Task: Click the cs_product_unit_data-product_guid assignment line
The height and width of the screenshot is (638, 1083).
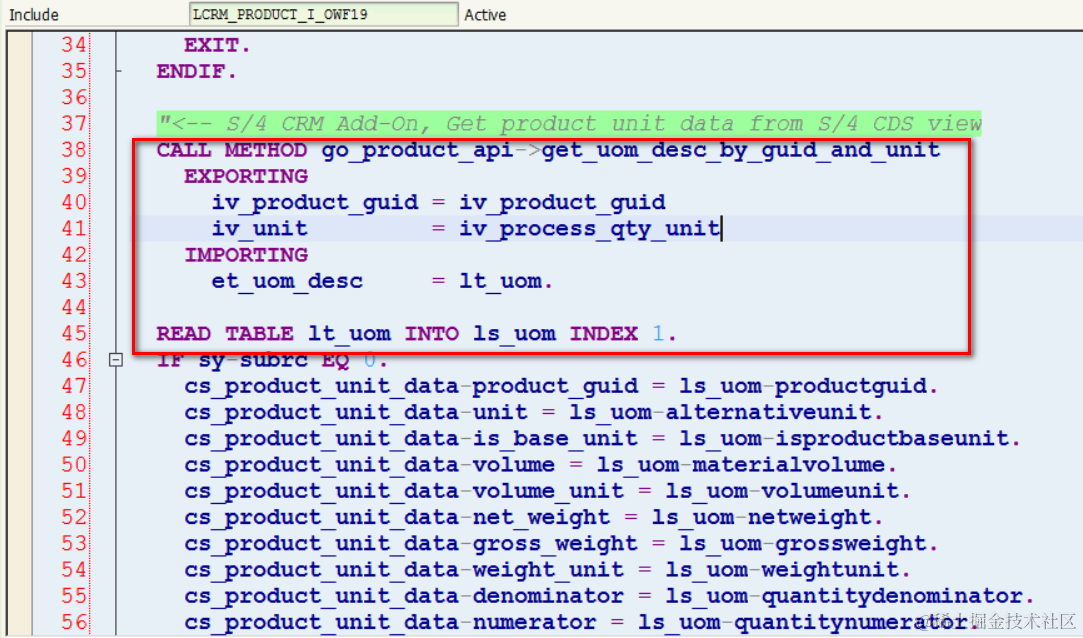Action: [561, 386]
